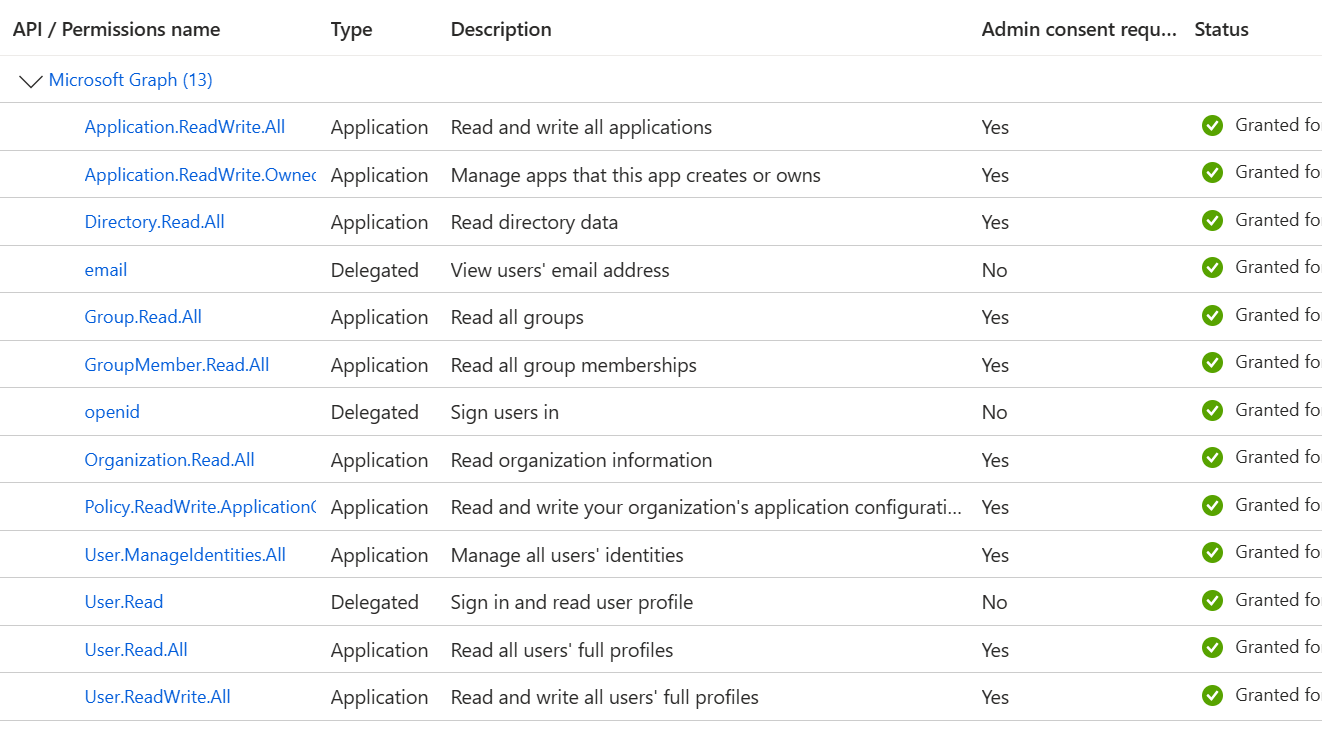Screen dimensions: 1322x745
Task: Click the Status column header
Action: coord(1220,29)
